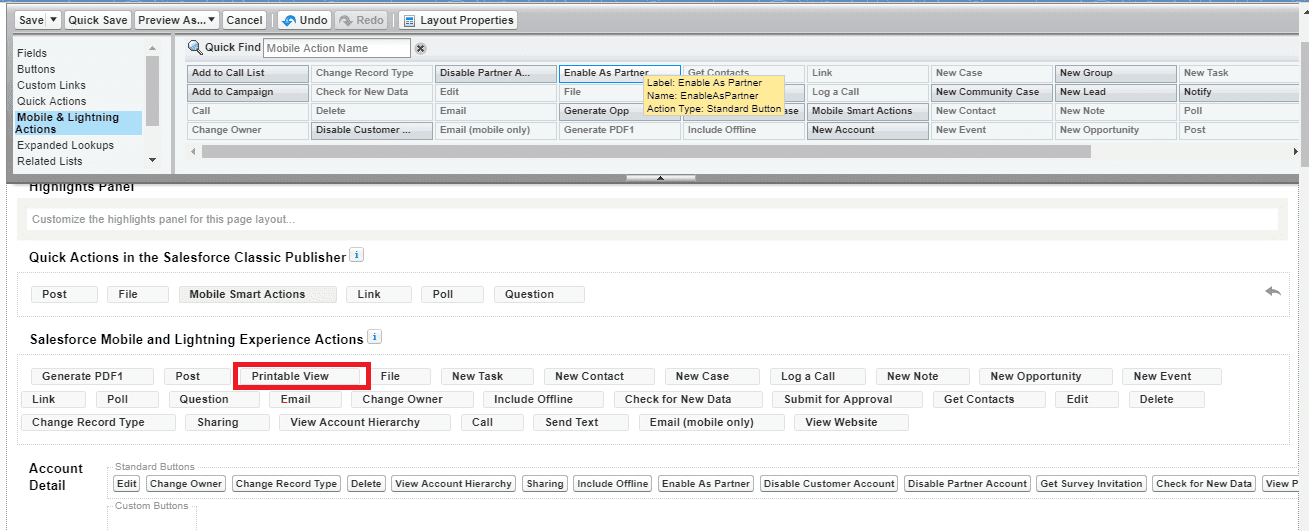The height and width of the screenshot is (531, 1309).
Task: Open Layout Properties
Action: 458,20
